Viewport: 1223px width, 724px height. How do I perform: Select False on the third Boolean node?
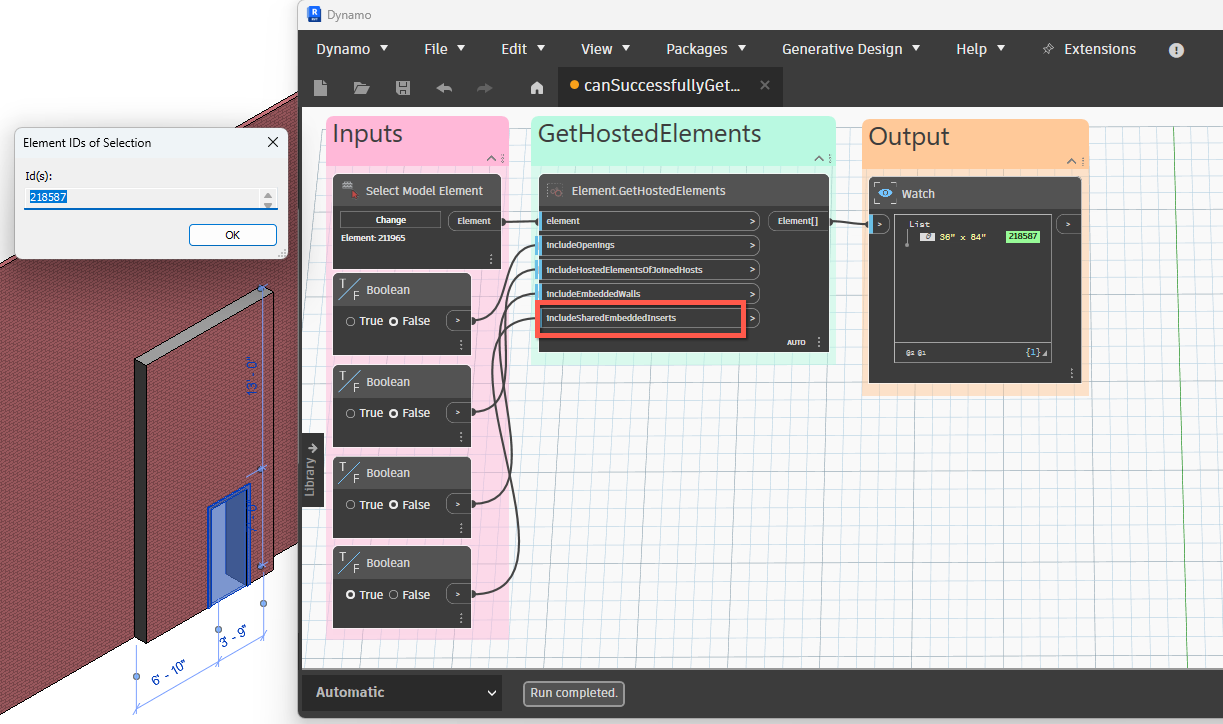(x=394, y=505)
